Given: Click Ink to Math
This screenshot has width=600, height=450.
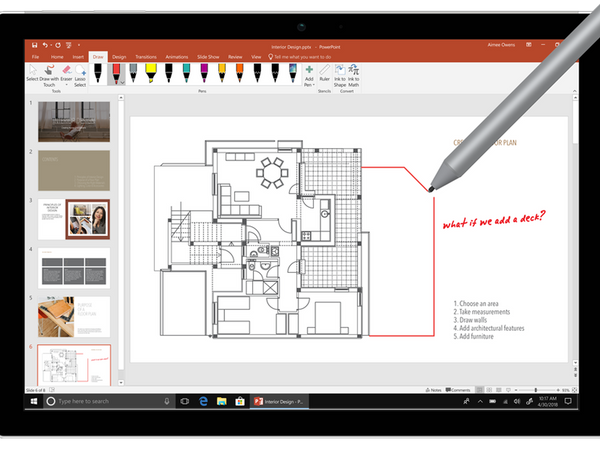Looking at the screenshot, I should (x=354, y=76).
